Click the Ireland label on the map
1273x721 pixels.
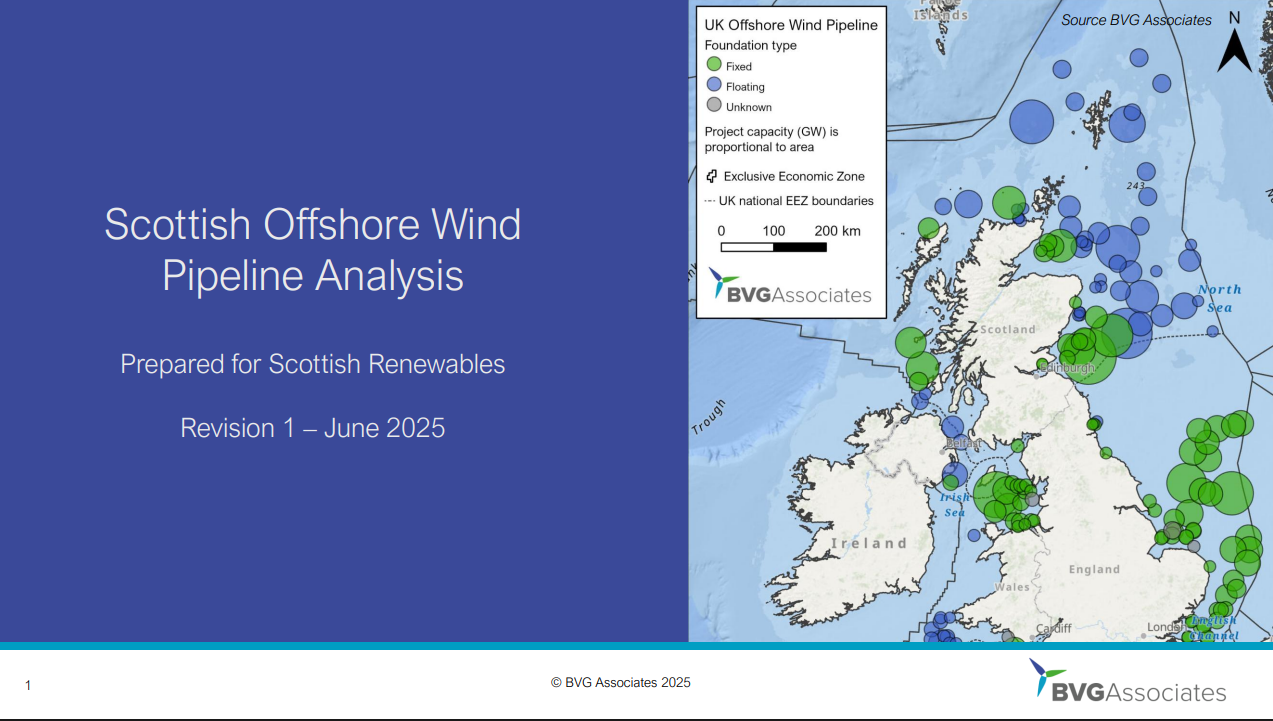pyautogui.click(x=869, y=543)
